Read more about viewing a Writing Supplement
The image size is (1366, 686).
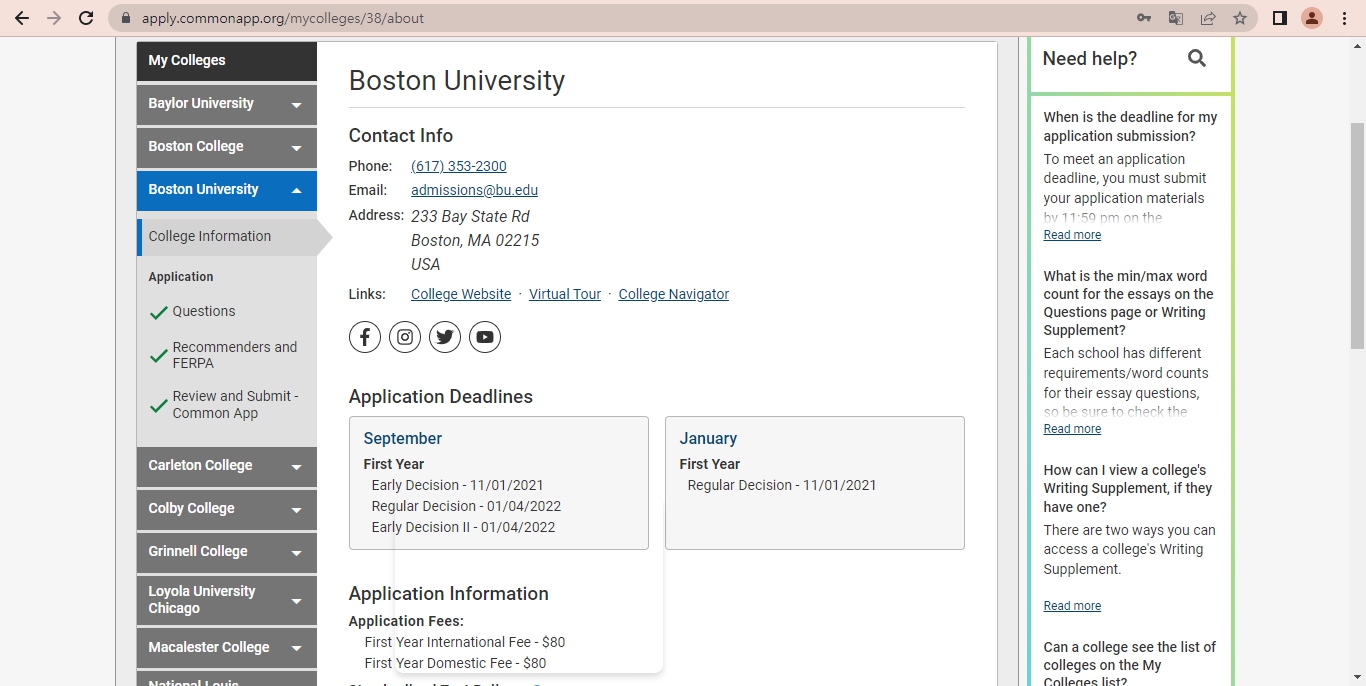(1072, 606)
